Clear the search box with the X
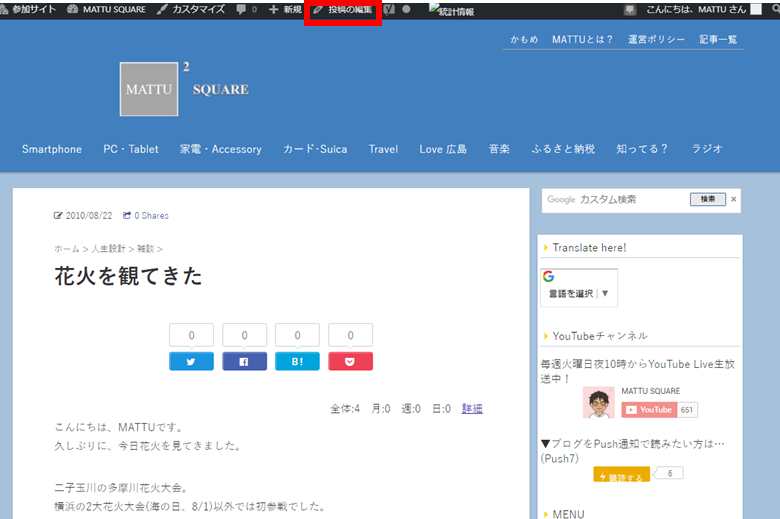The height and width of the screenshot is (519, 780). [733, 199]
